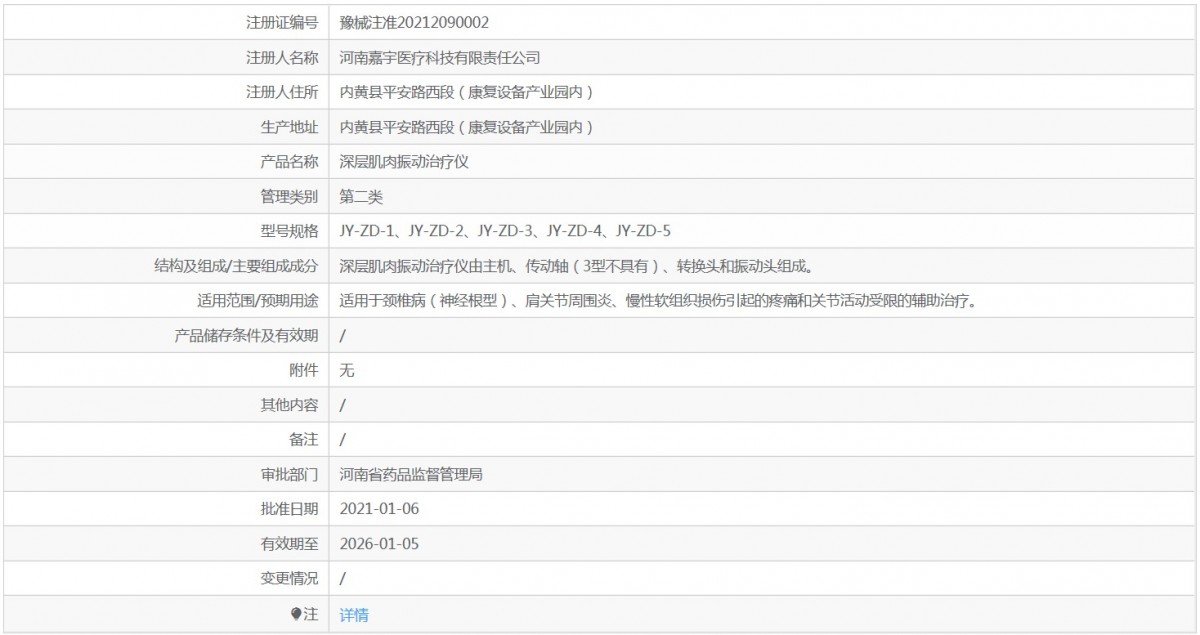Click the 注册证编号 label

coord(283,22)
